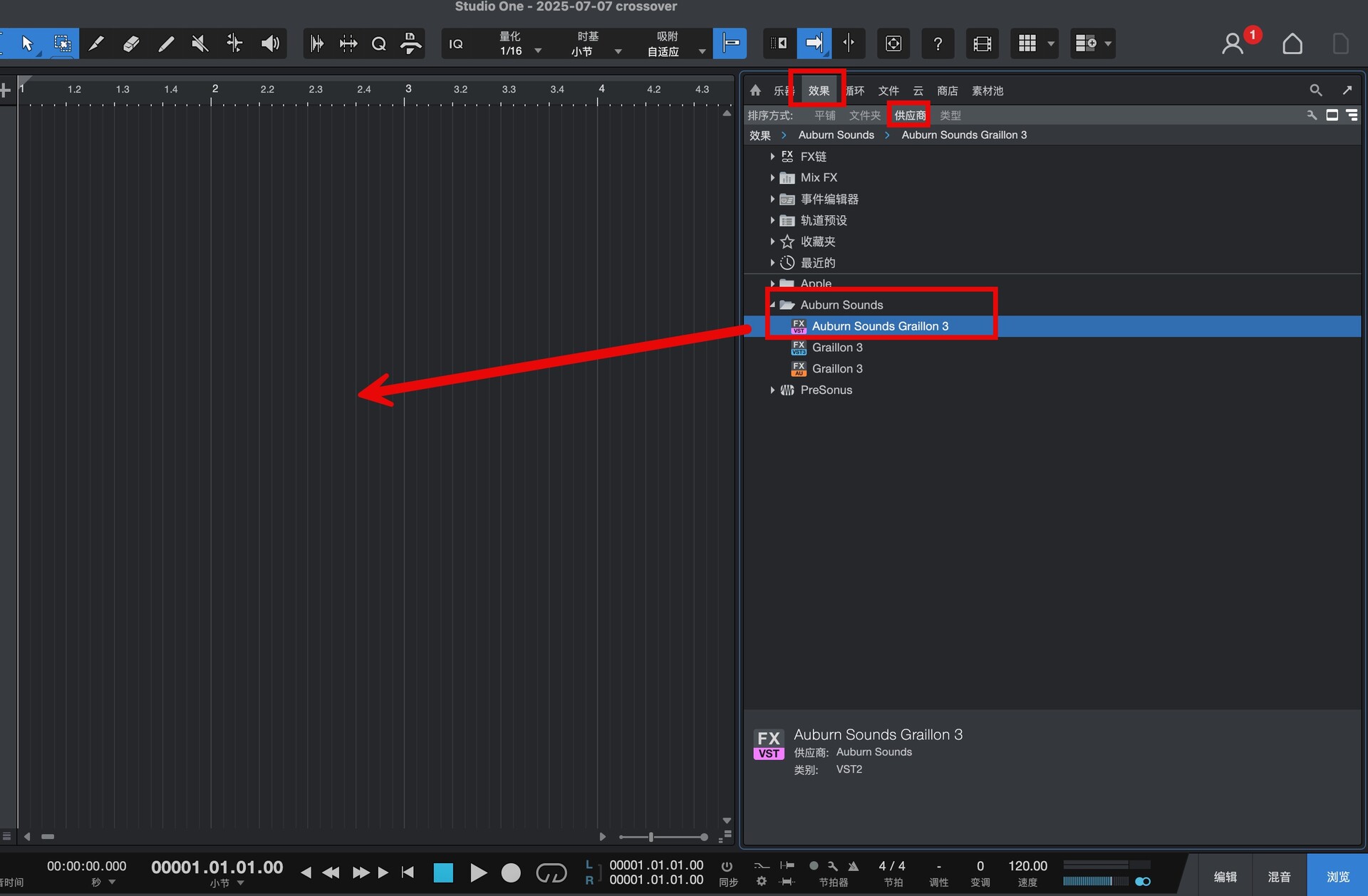The height and width of the screenshot is (896, 1368).
Task: Expand the Mix FX folder
Action: (x=772, y=177)
